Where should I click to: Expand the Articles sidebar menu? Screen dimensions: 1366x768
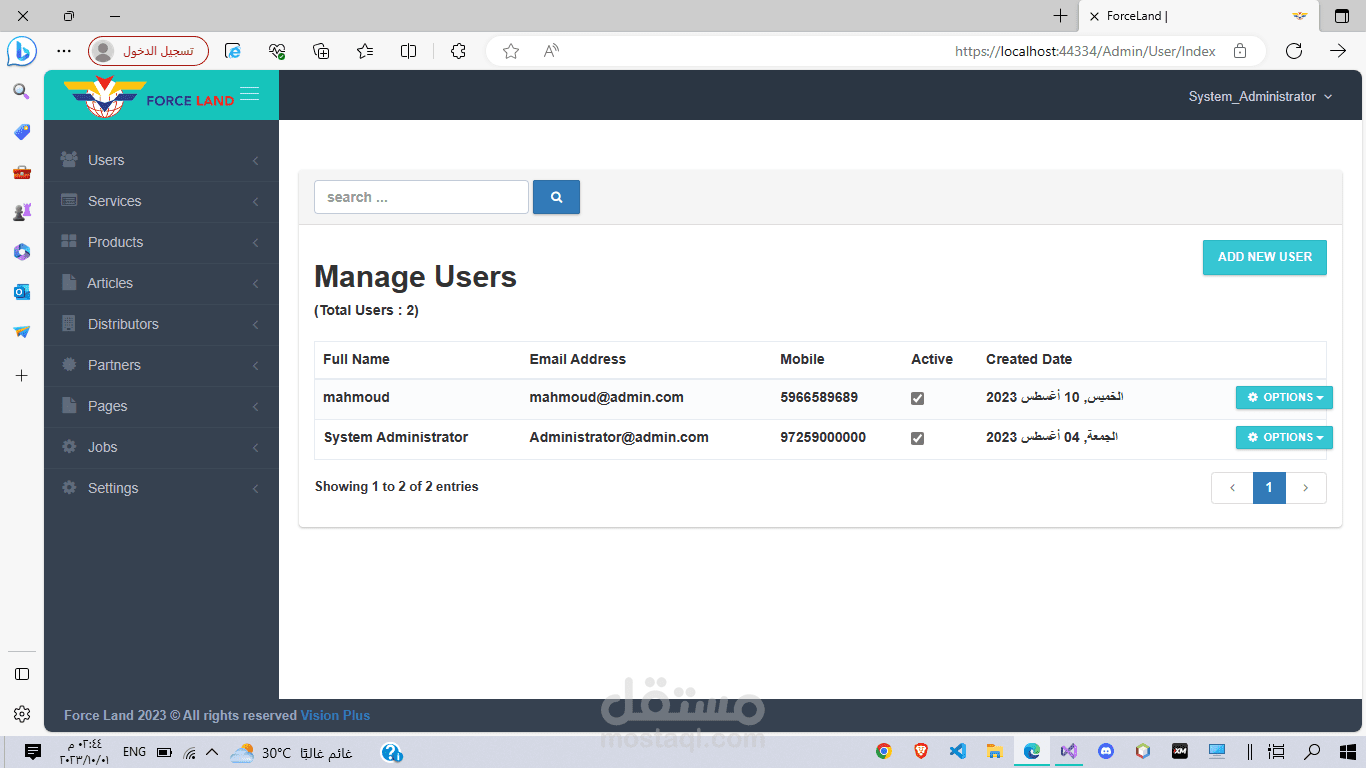161,283
